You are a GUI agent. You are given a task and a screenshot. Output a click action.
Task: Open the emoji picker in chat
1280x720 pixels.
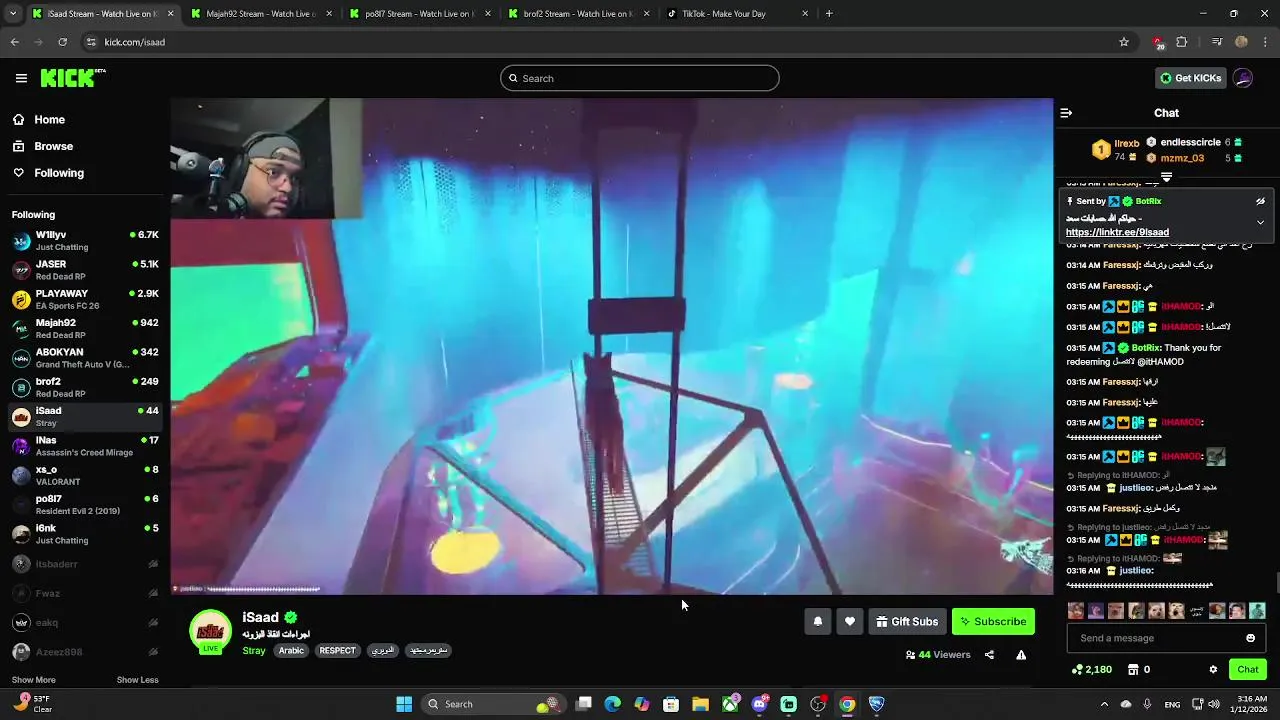click(x=1250, y=638)
